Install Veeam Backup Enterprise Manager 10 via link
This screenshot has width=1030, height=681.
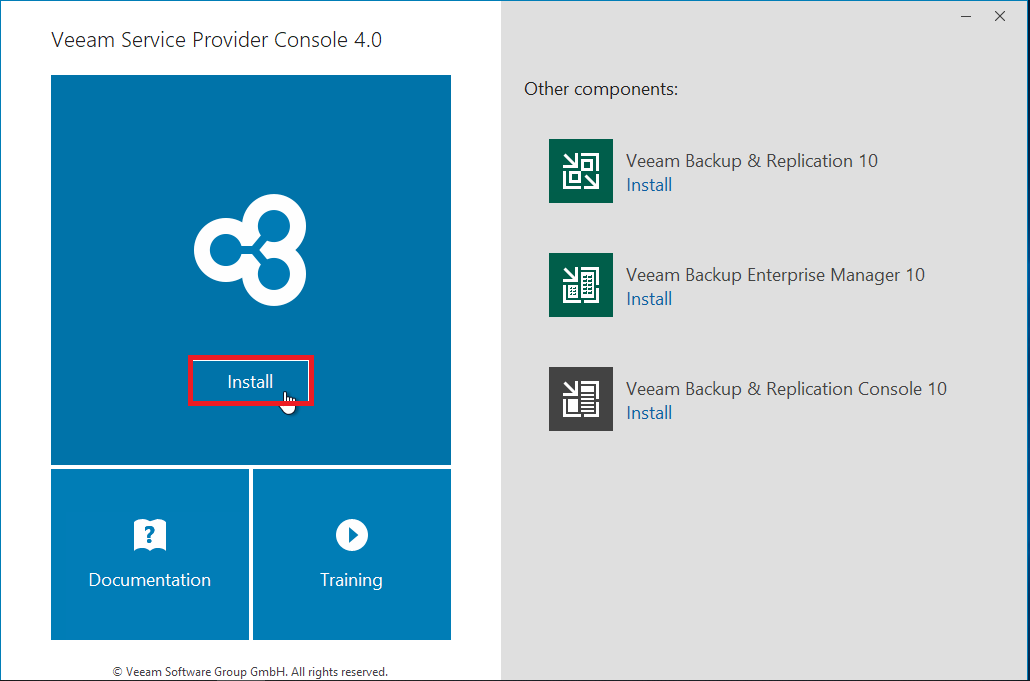pos(649,299)
